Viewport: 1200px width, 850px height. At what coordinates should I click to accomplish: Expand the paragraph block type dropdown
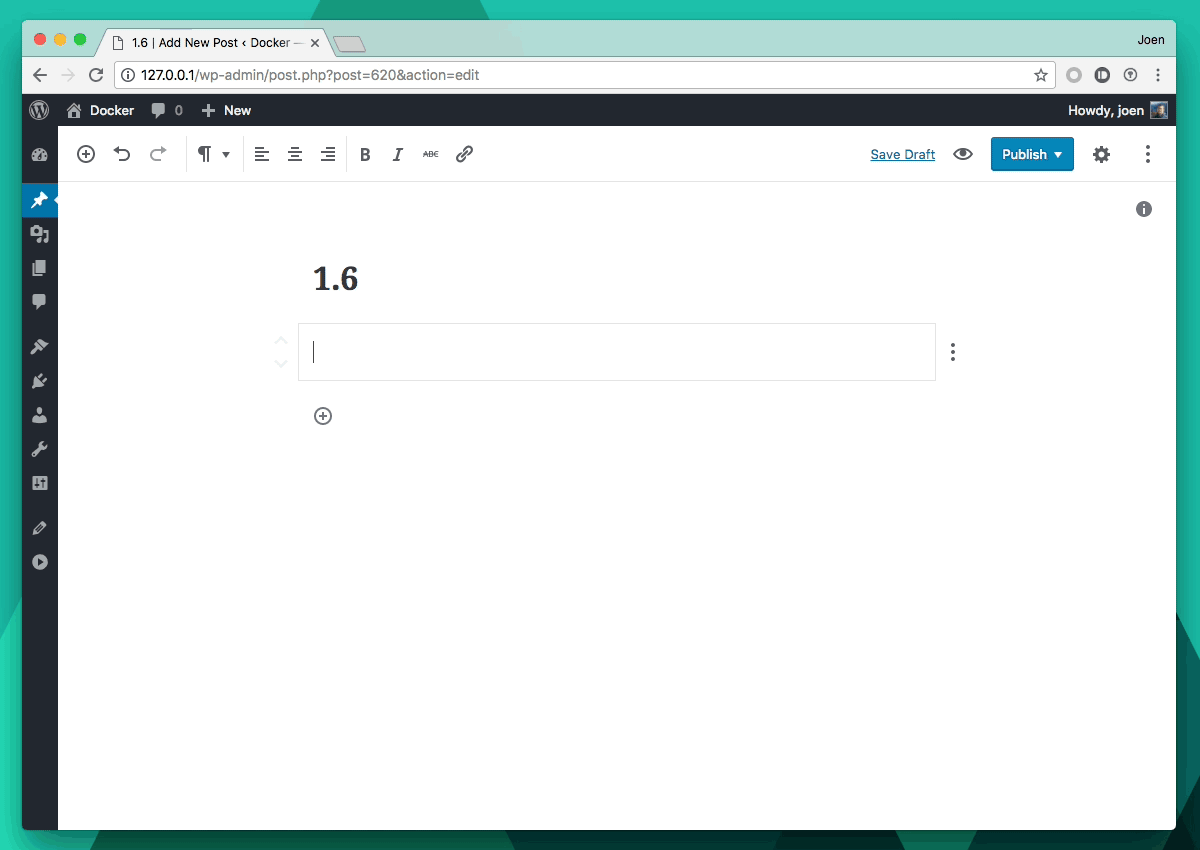pos(213,154)
